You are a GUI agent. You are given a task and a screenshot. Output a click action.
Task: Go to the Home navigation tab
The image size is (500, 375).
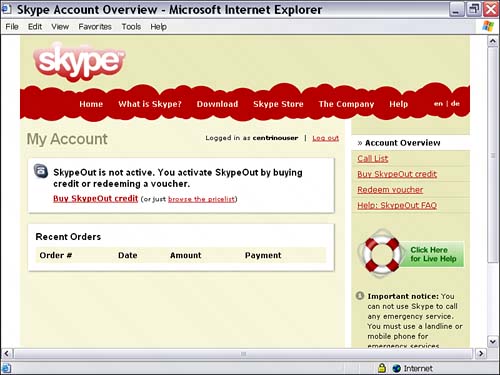coord(91,104)
